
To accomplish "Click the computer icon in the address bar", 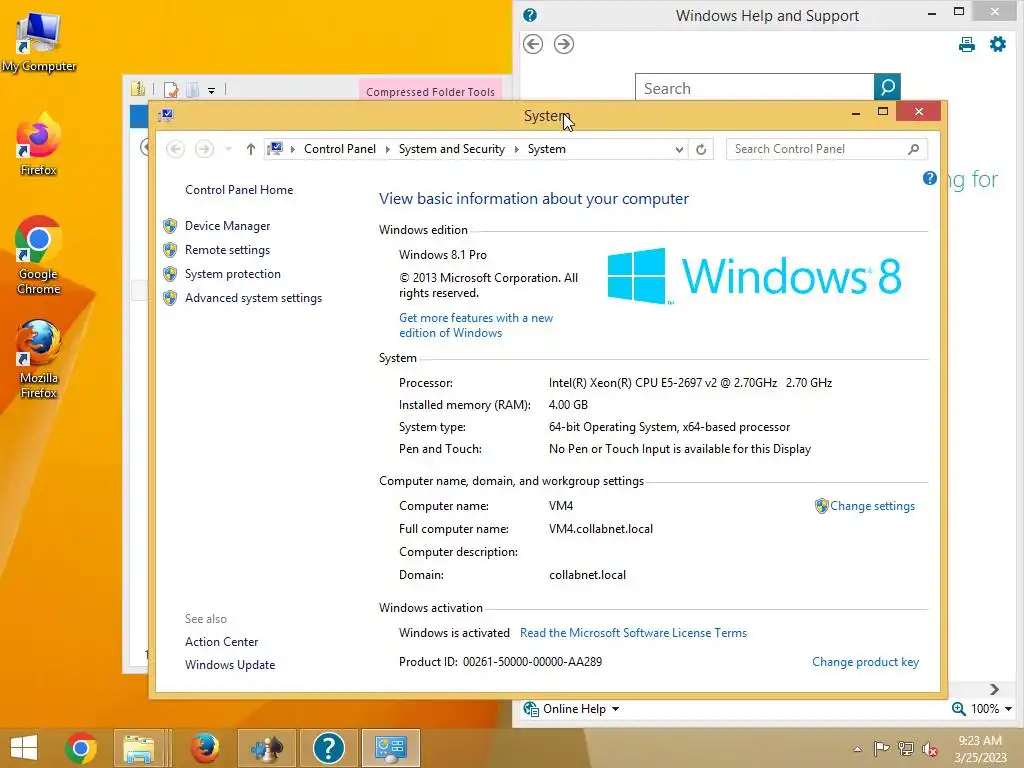I will coord(276,149).
